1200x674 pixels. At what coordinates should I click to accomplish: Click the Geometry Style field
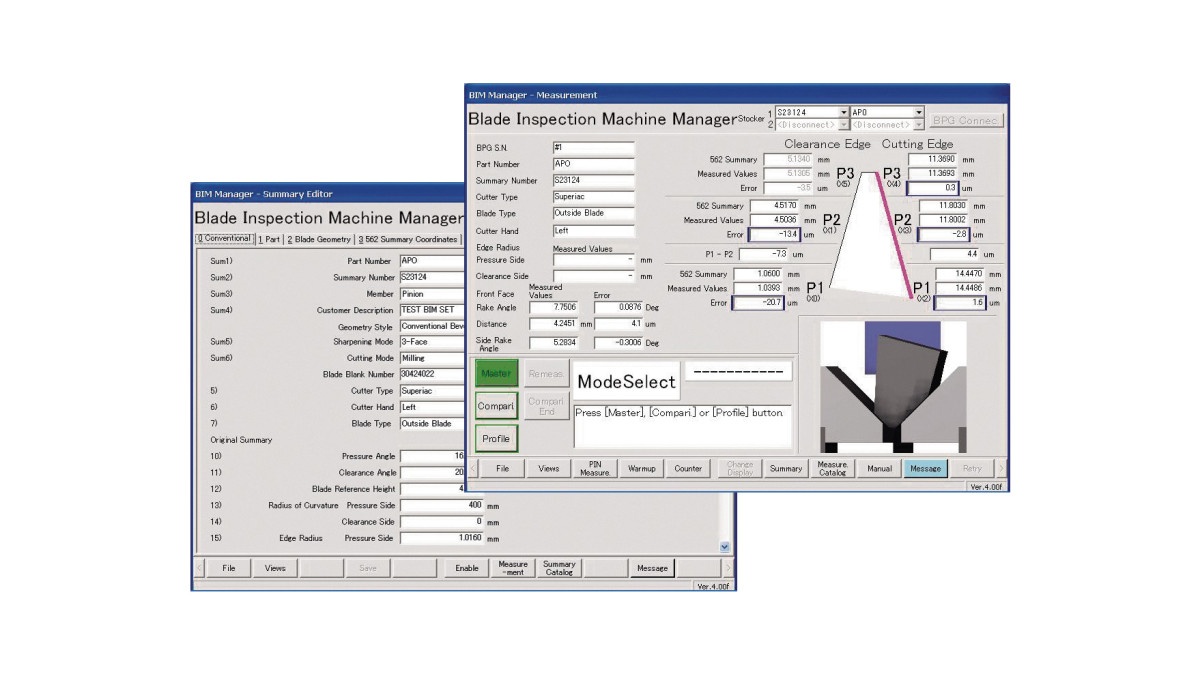point(432,326)
